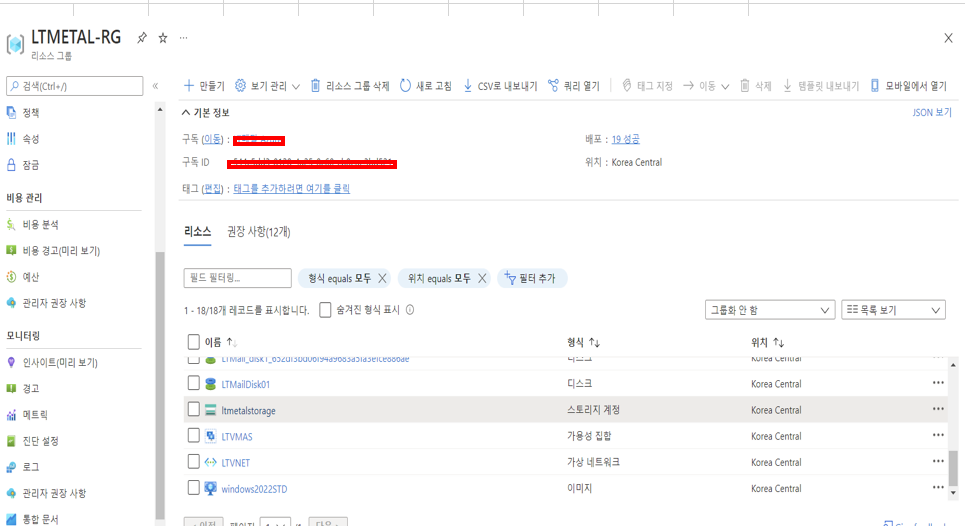
Task: Sort by 위치 column
Action: point(767,342)
